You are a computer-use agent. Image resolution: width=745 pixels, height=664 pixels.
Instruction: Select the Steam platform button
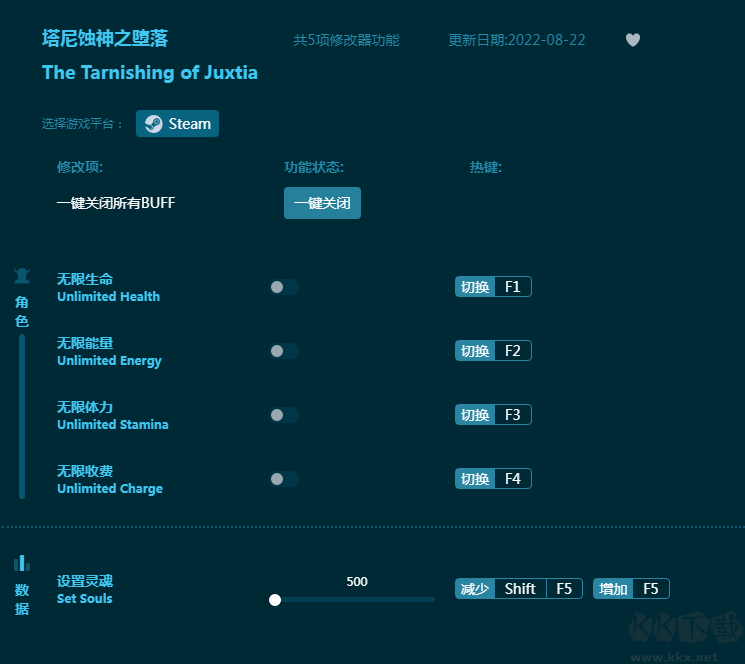tap(177, 123)
